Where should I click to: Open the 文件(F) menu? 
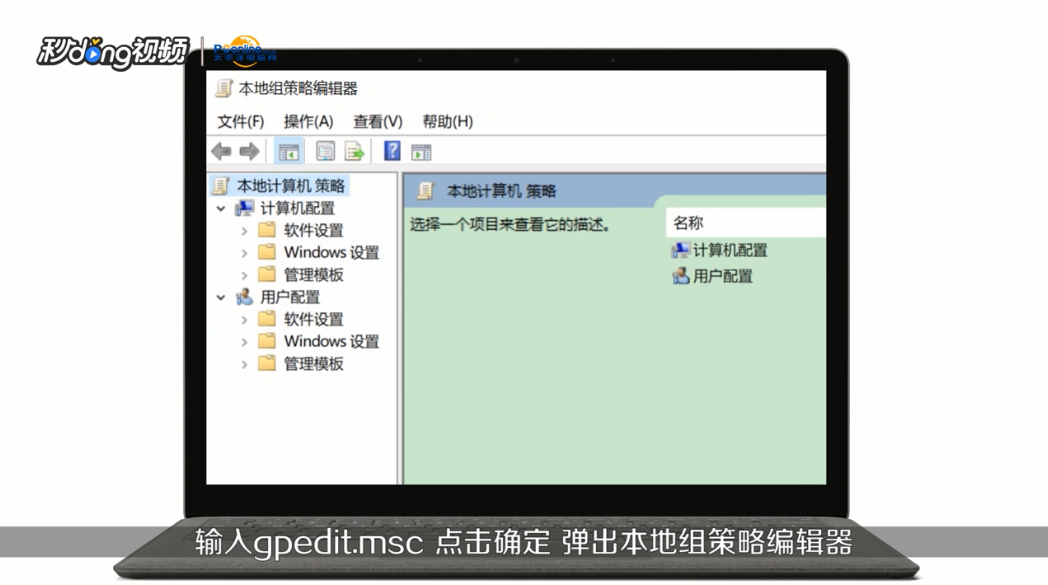point(241,122)
